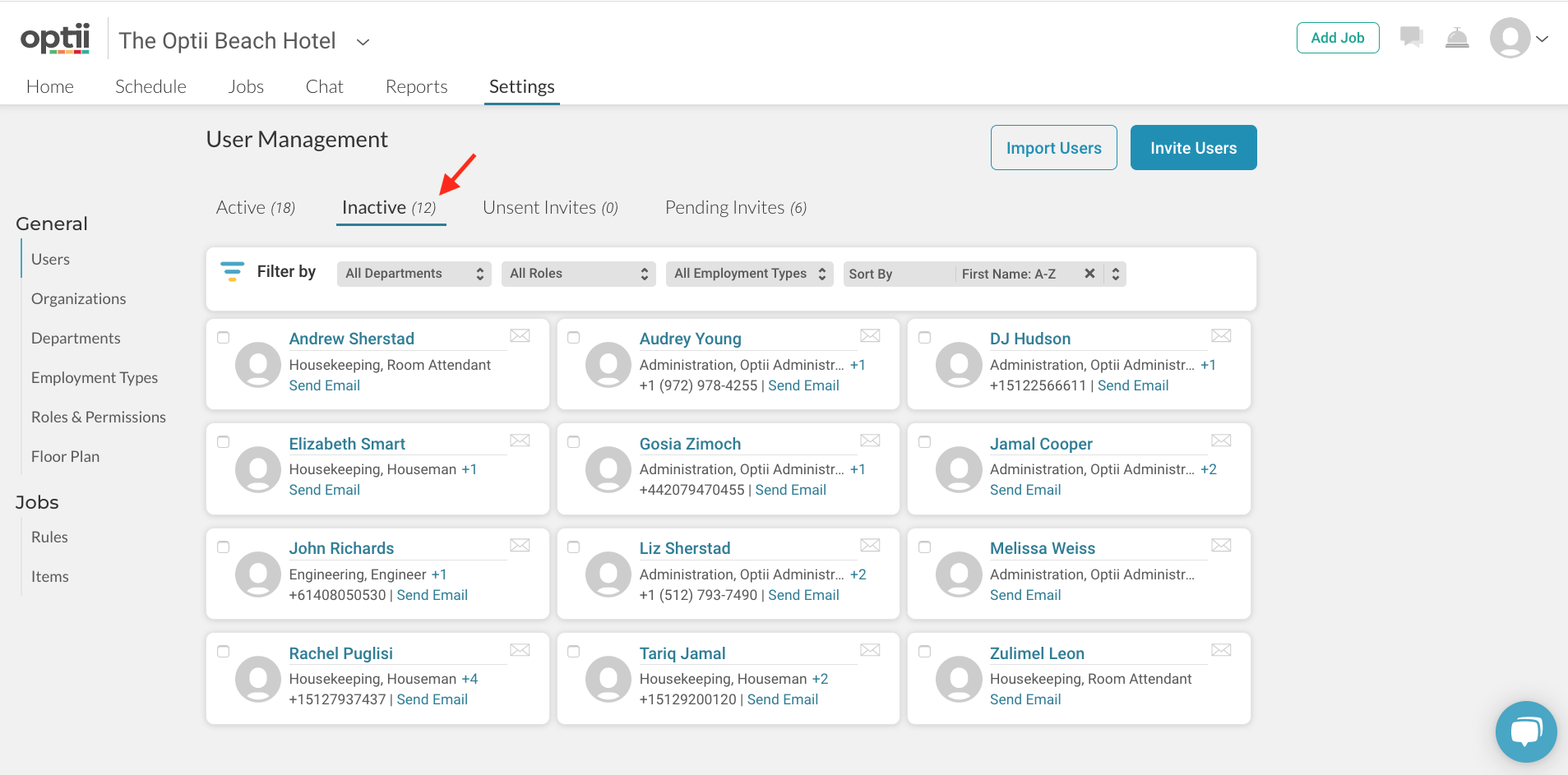Click envelope icon on Andrew Sherstad card
The height and width of the screenshot is (775, 1568).
pos(520,335)
